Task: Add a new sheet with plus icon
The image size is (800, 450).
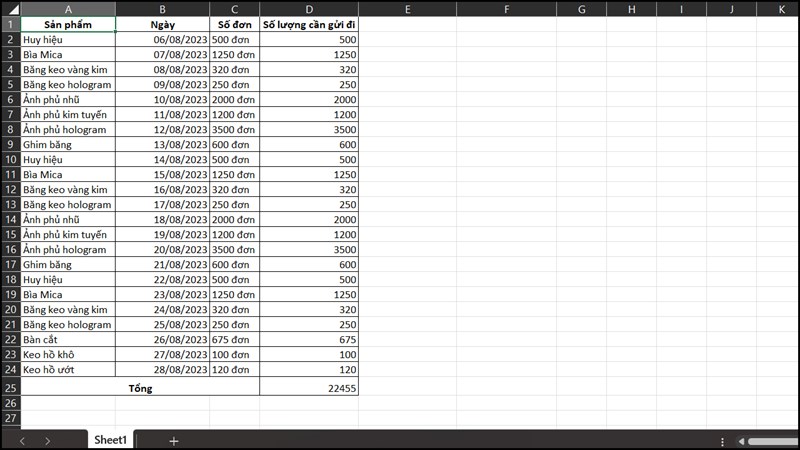Action: pyautogui.click(x=173, y=441)
